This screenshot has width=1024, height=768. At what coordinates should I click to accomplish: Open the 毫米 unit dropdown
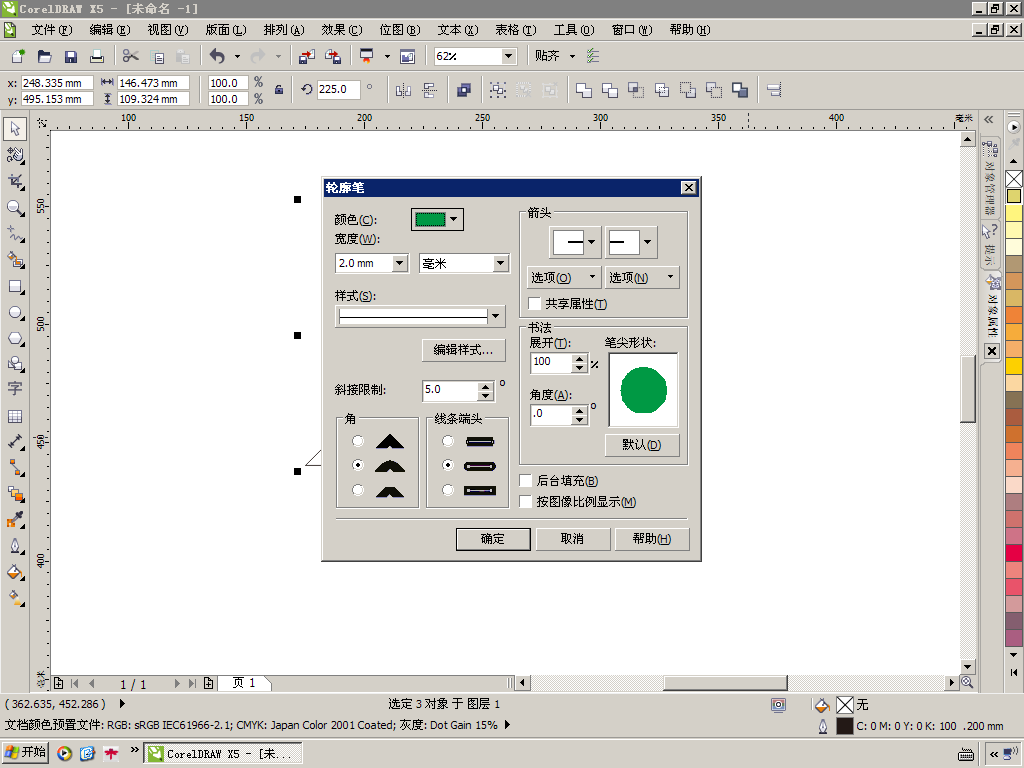tap(500, 263)
